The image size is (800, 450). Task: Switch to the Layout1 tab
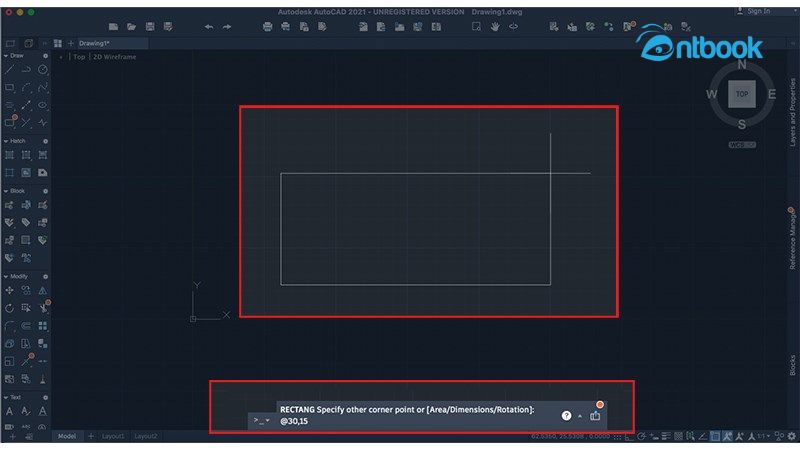pos(113,436)
